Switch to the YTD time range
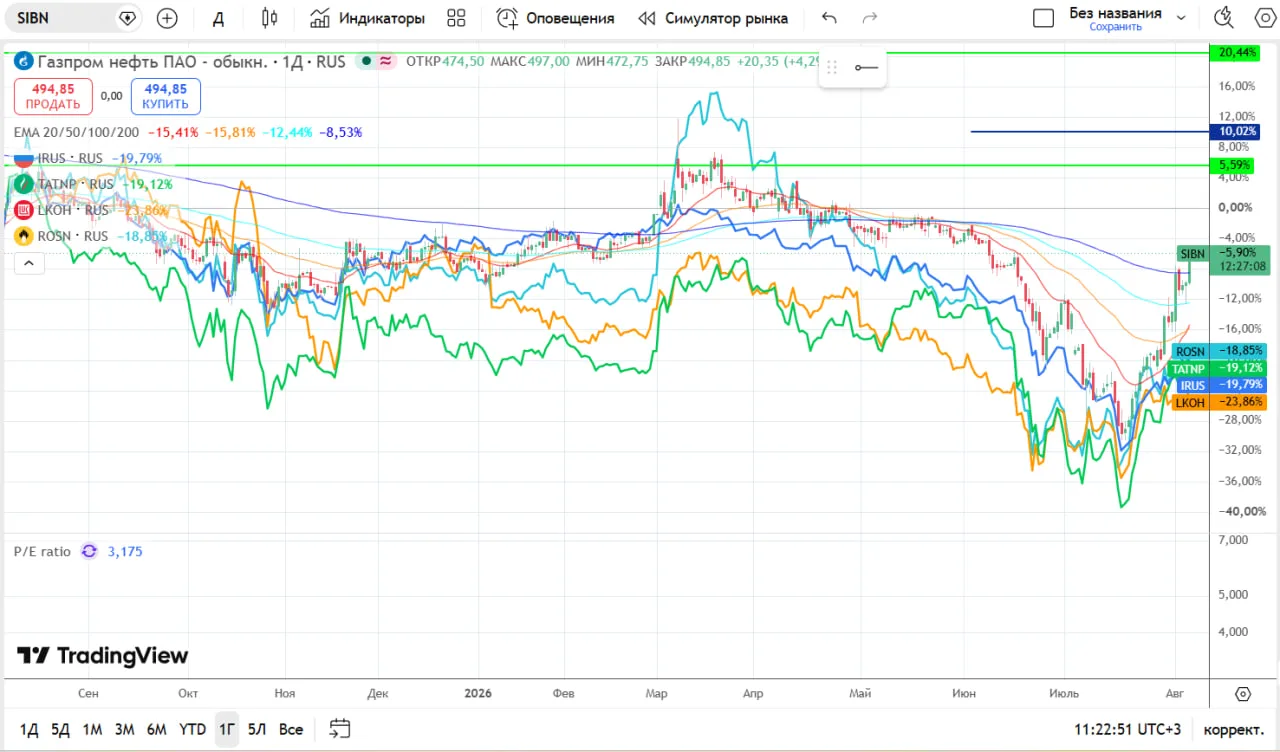 192,729
